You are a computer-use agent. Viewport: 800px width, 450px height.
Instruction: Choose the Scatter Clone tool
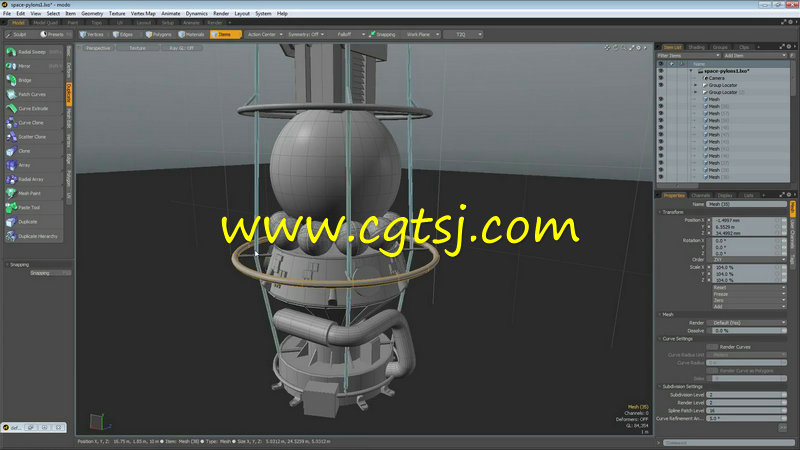[x=34, y=137]
